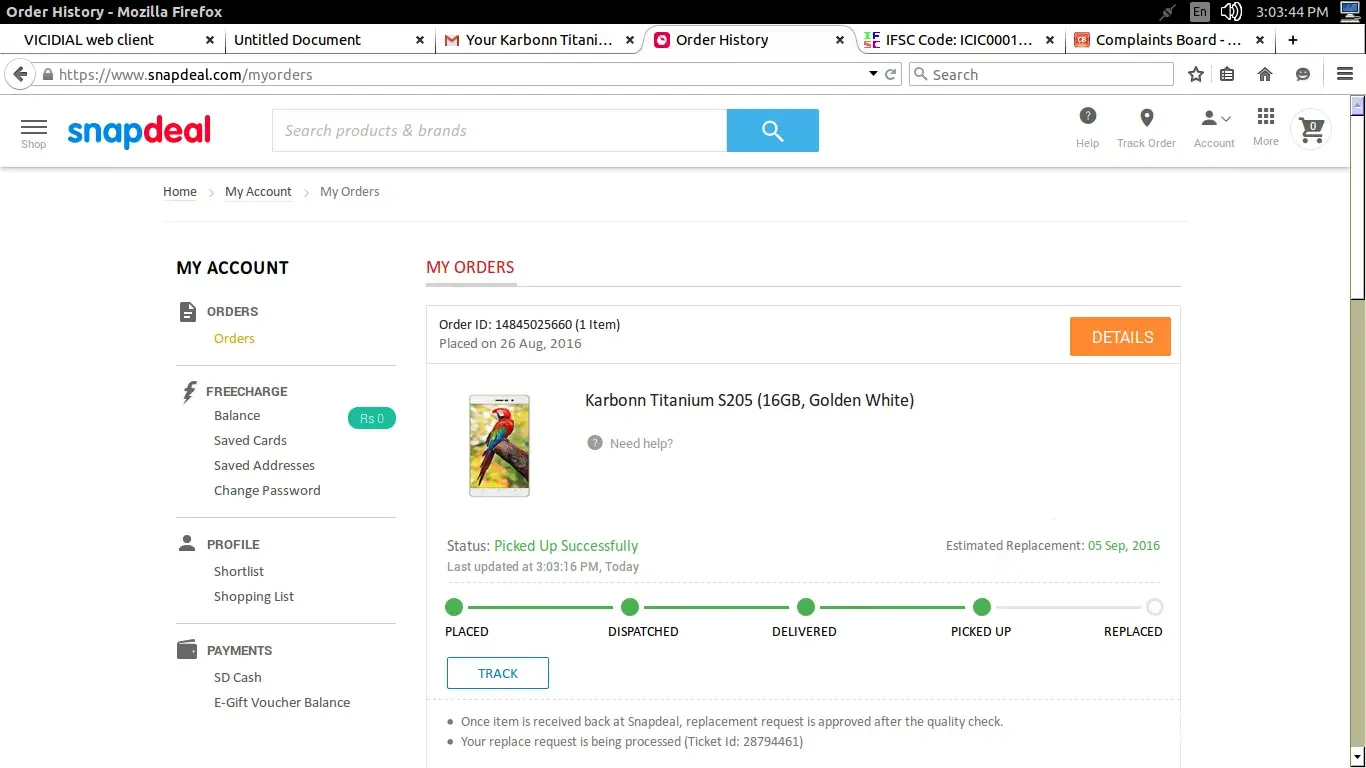Open the Snapdeal Shop hamburger menu
The width and height of the screenshot is (1366, 768).
(x=34, y=130)
